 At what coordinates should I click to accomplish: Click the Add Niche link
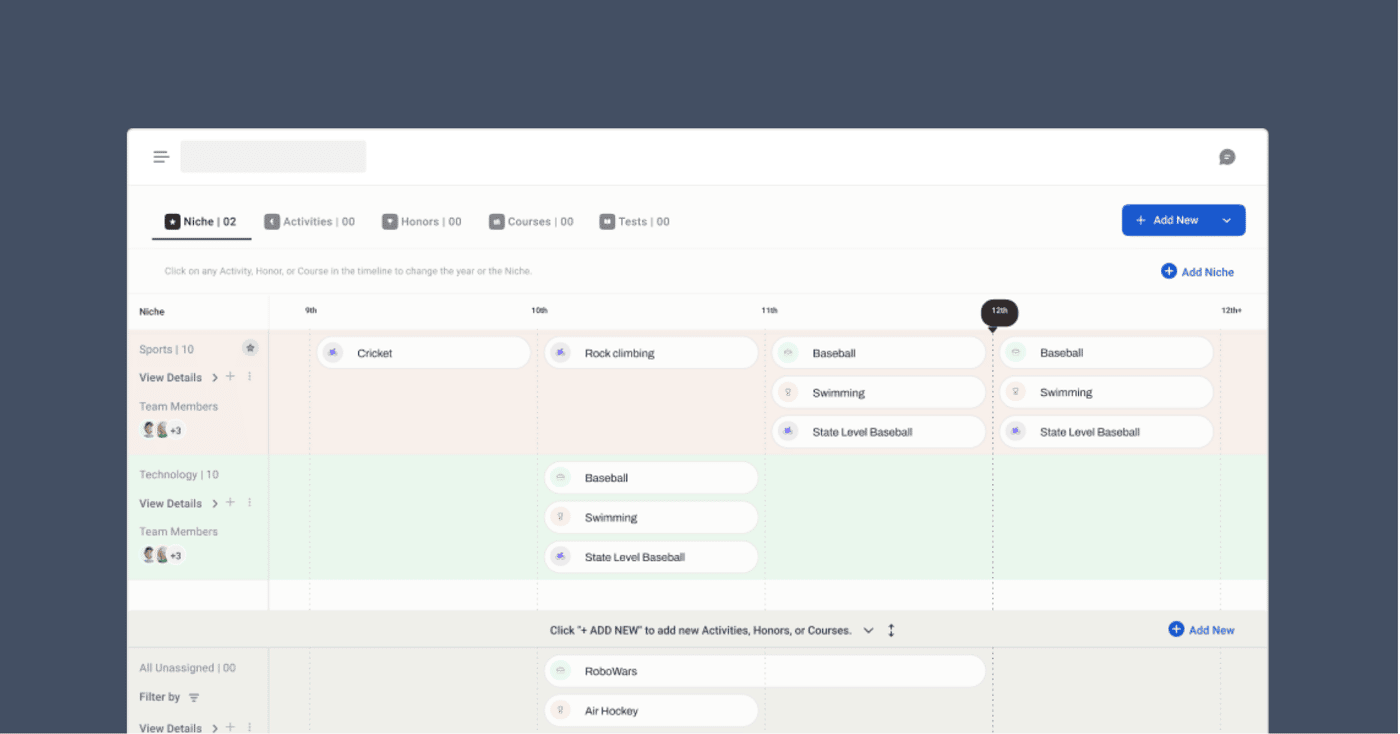(1197, 272)
